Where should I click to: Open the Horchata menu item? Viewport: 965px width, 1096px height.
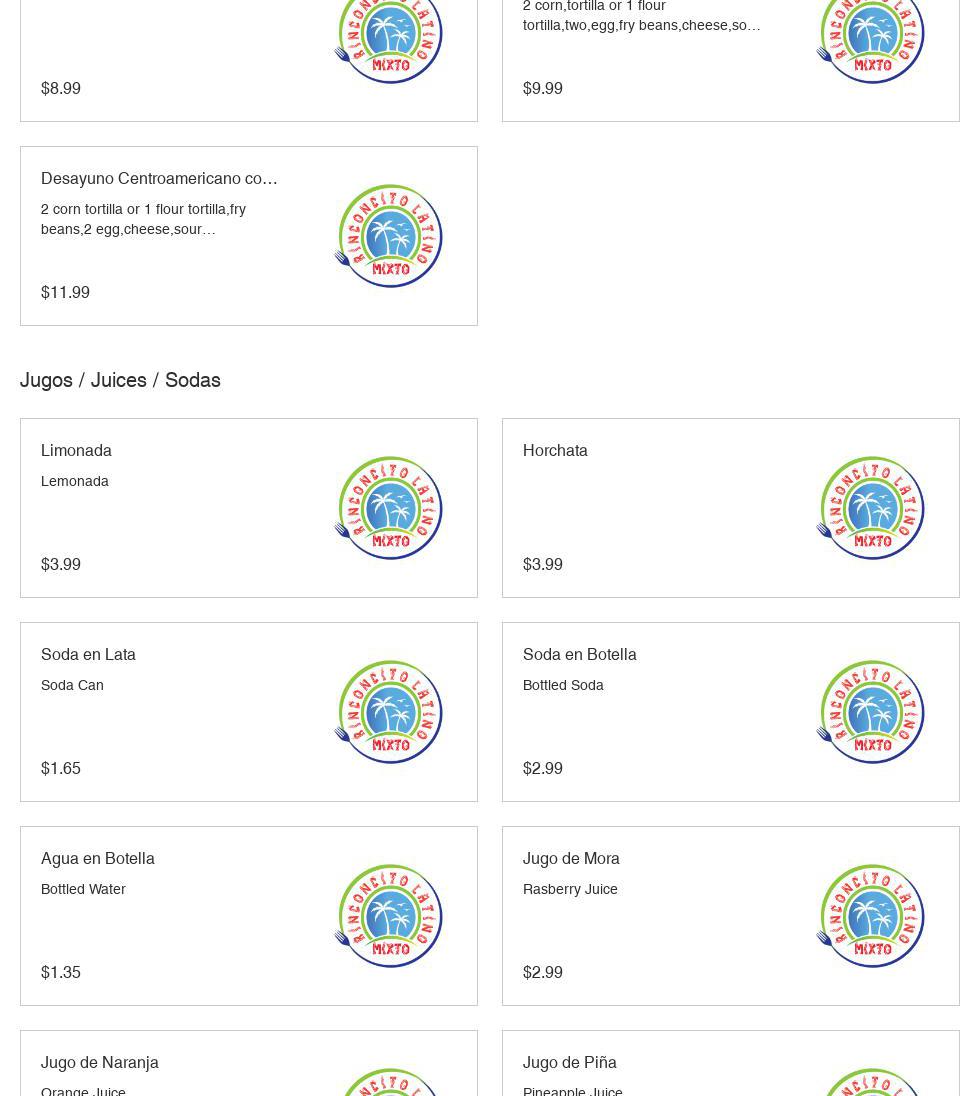tap(555, 451)
